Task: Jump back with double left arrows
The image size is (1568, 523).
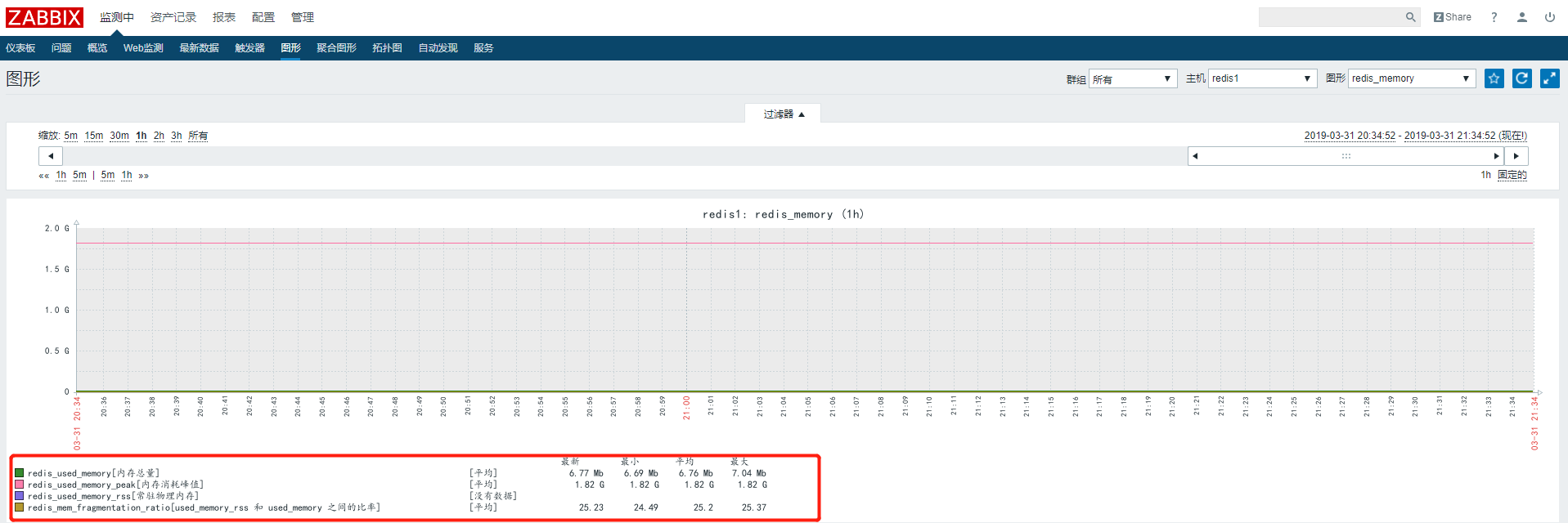Action: tap(44, 176)
